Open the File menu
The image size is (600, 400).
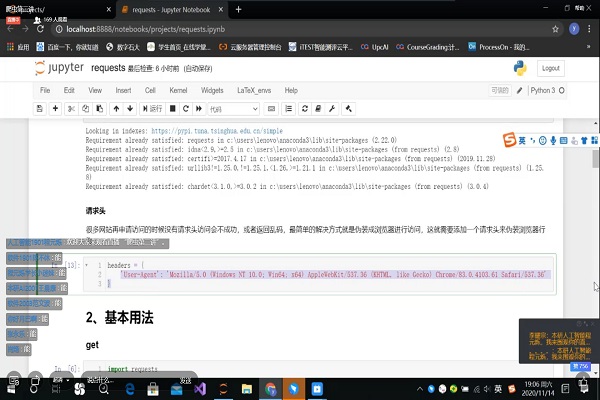click(45, 90)
